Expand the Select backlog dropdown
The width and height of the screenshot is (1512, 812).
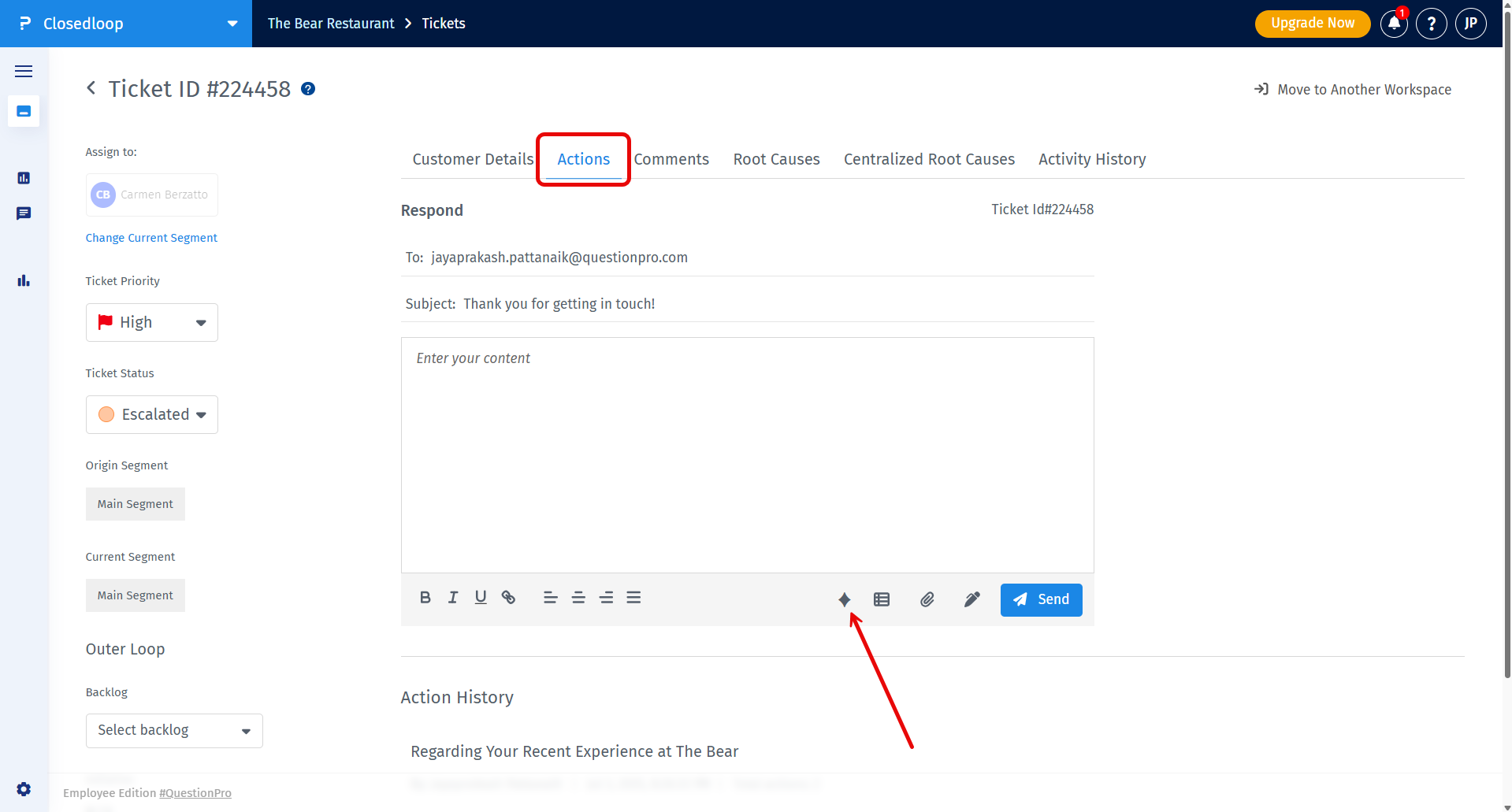(x=173, y=730)
